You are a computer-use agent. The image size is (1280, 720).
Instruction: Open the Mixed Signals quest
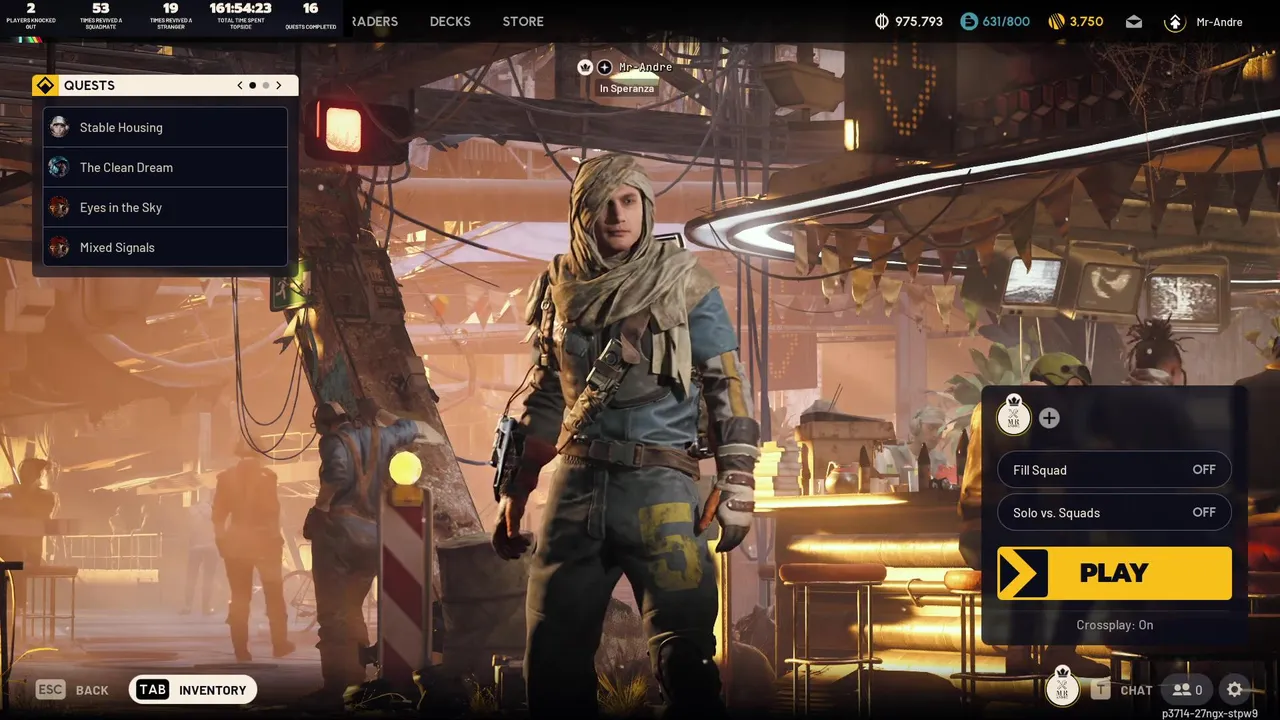pos(165,247)
